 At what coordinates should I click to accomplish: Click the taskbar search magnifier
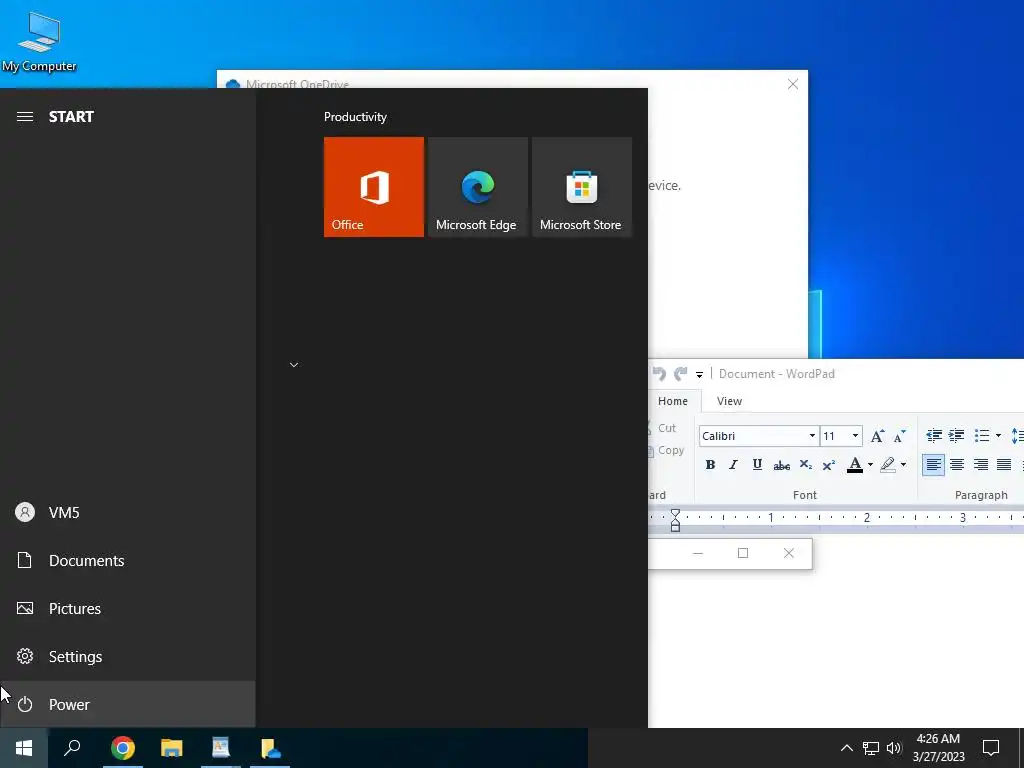tap(72, 748)
